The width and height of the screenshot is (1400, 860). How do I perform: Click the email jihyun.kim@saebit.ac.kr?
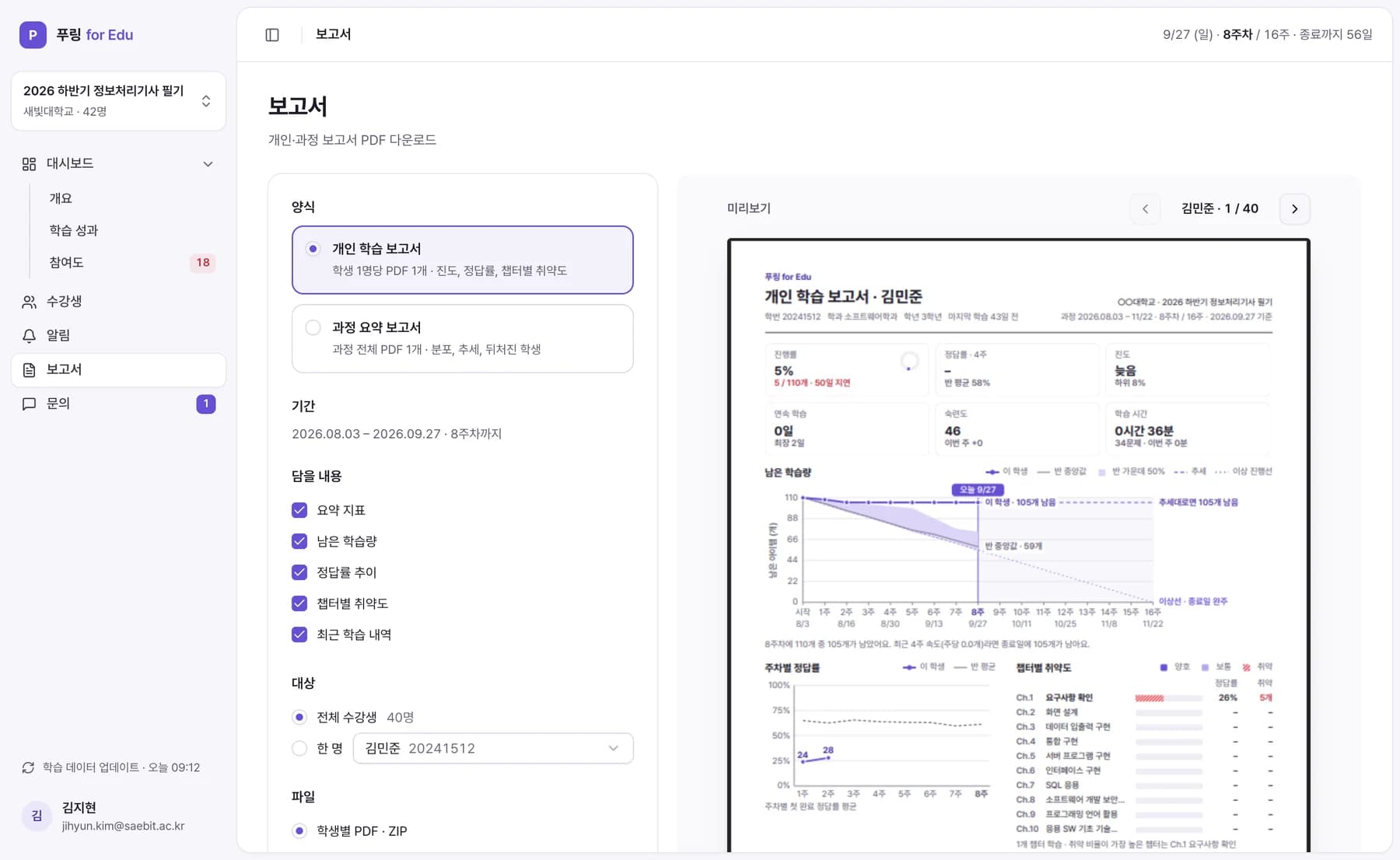pos(123,827)
